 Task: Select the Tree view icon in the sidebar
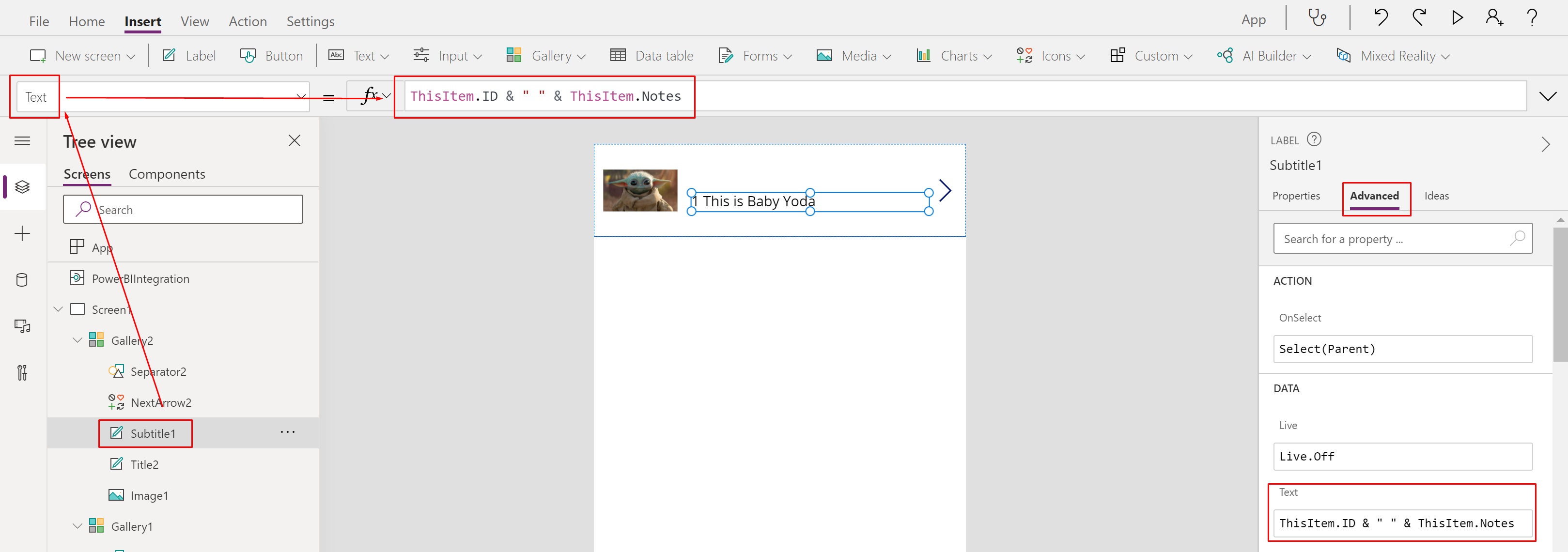(22, 187)
